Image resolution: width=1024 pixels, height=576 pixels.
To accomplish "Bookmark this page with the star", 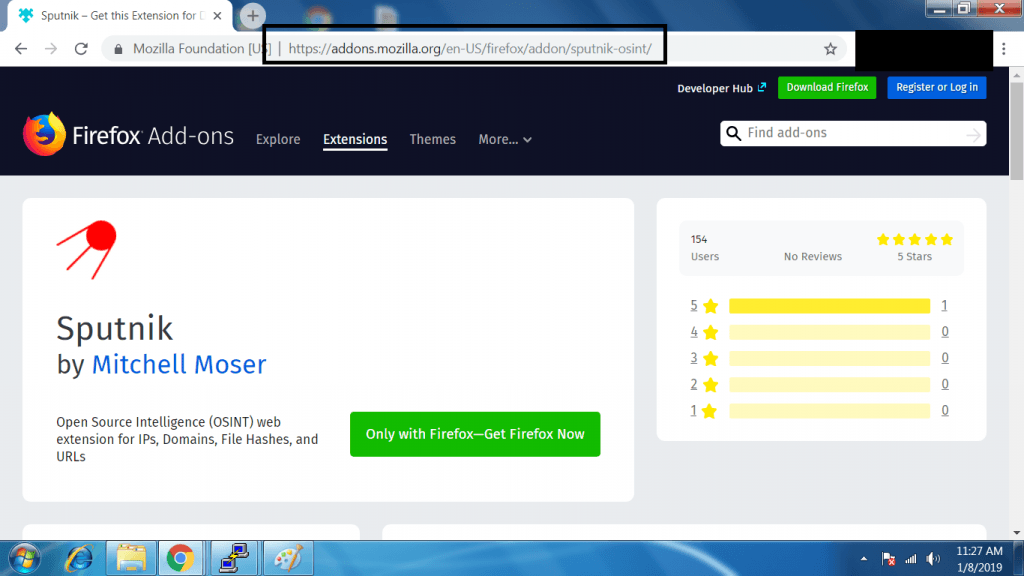I will [x=830, y=49].
